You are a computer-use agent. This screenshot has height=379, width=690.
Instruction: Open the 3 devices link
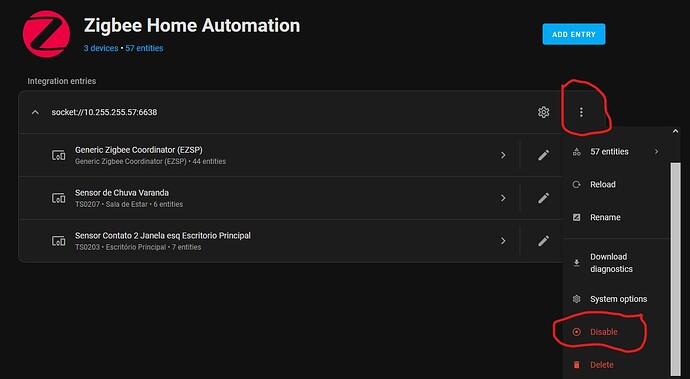tap(101, 48)
